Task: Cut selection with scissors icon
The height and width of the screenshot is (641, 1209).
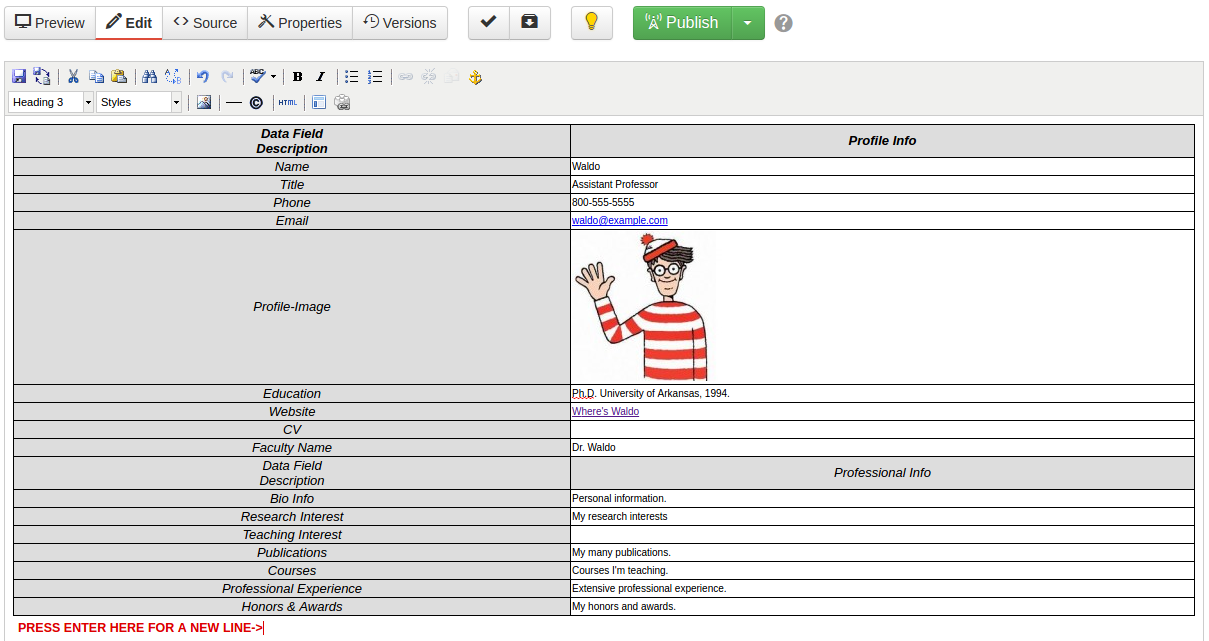Action: click(73, 77)
